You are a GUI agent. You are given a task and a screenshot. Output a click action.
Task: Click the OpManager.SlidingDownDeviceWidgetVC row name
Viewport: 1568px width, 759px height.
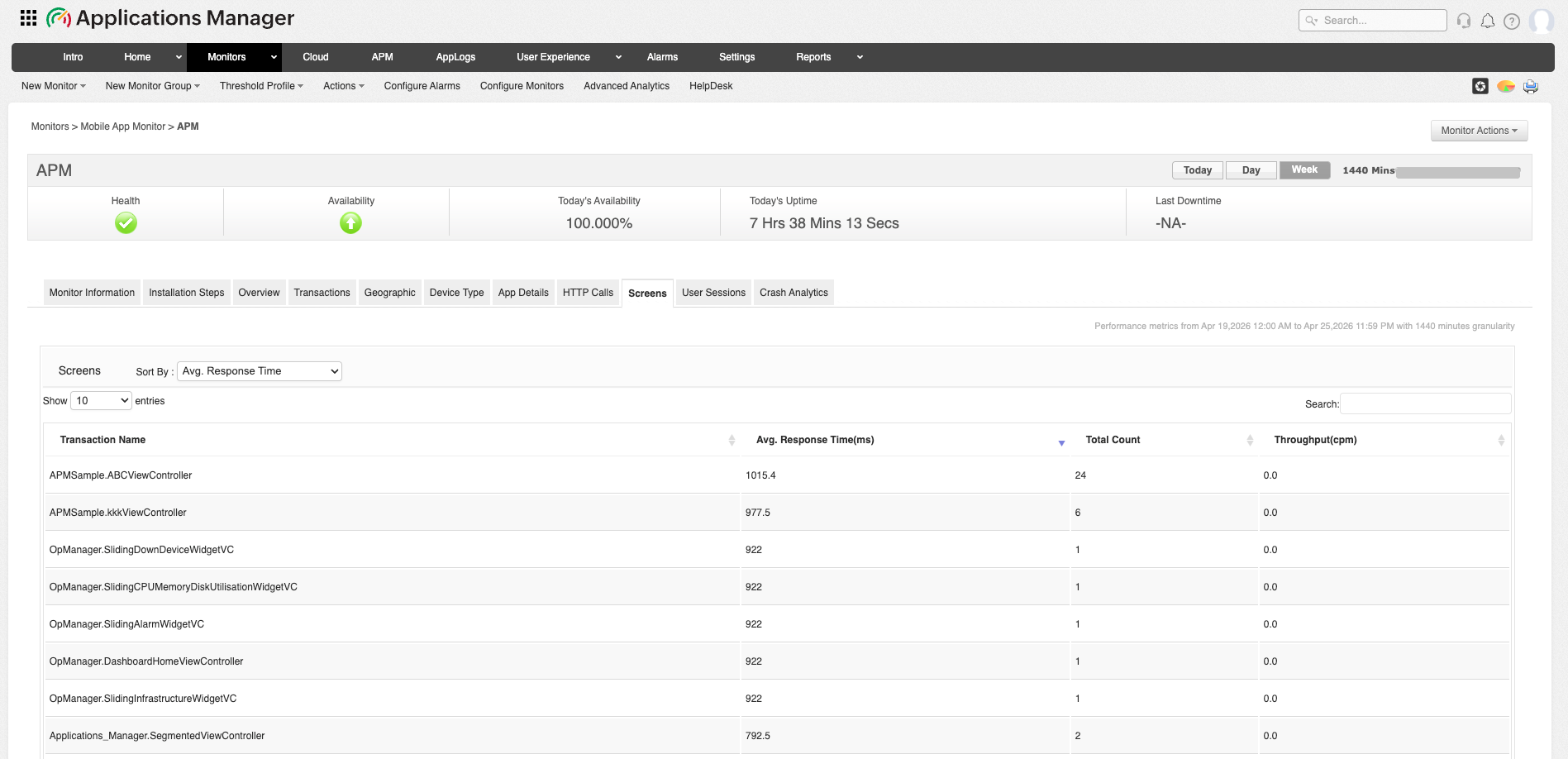pos(141,550)
